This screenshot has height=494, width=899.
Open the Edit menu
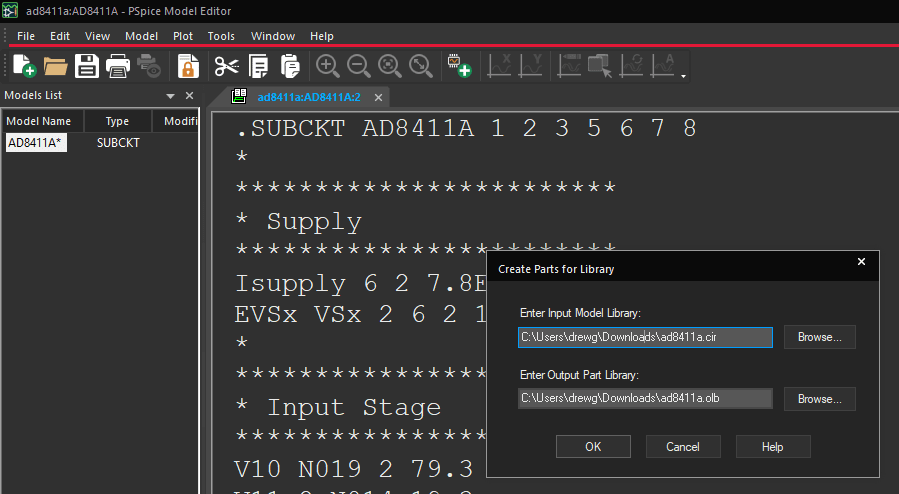[x=60, y=36]
